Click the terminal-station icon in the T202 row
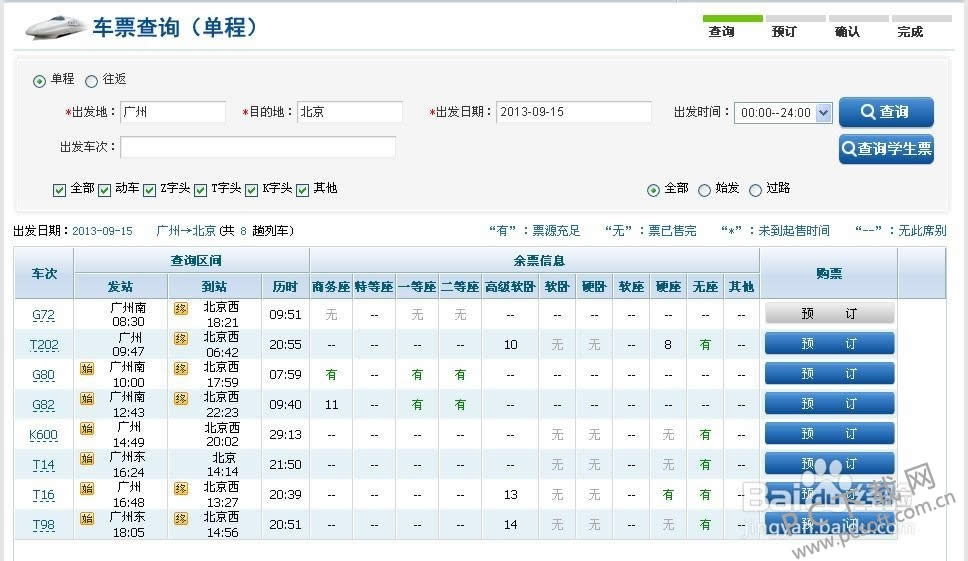 coord(181,338)
